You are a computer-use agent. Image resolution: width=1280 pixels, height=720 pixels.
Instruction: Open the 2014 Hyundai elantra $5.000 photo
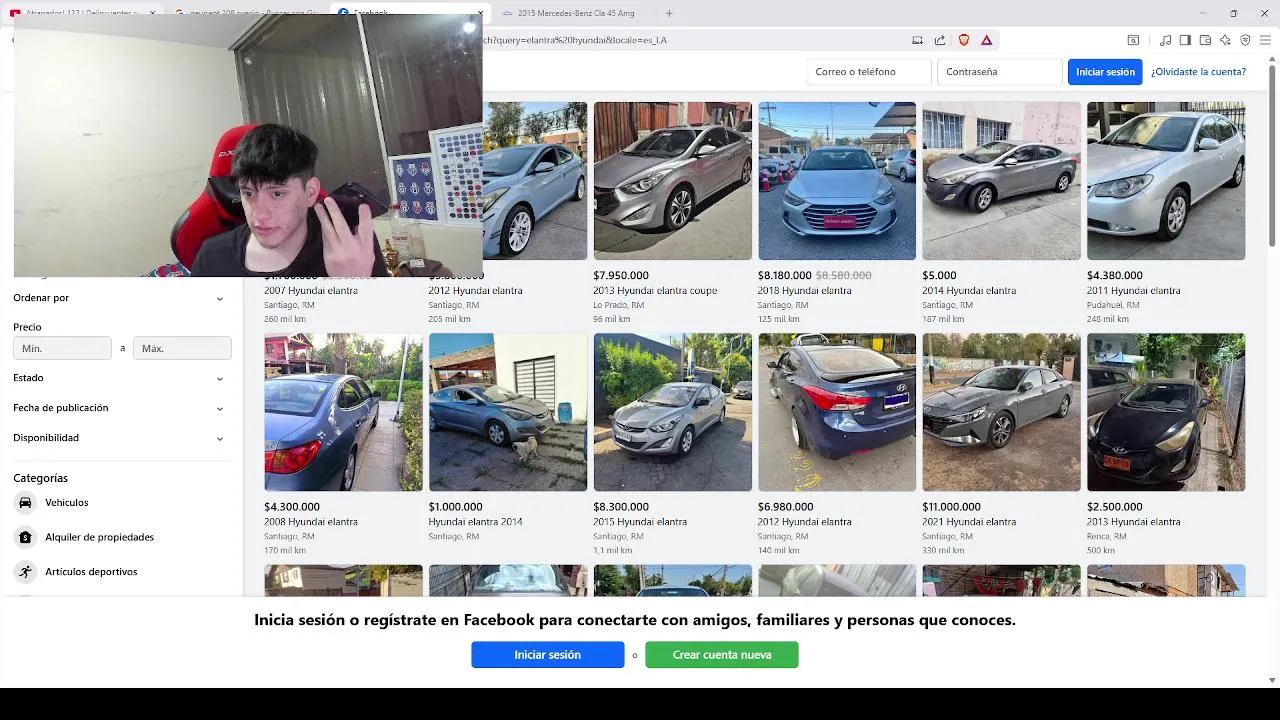coord(1001,181)
